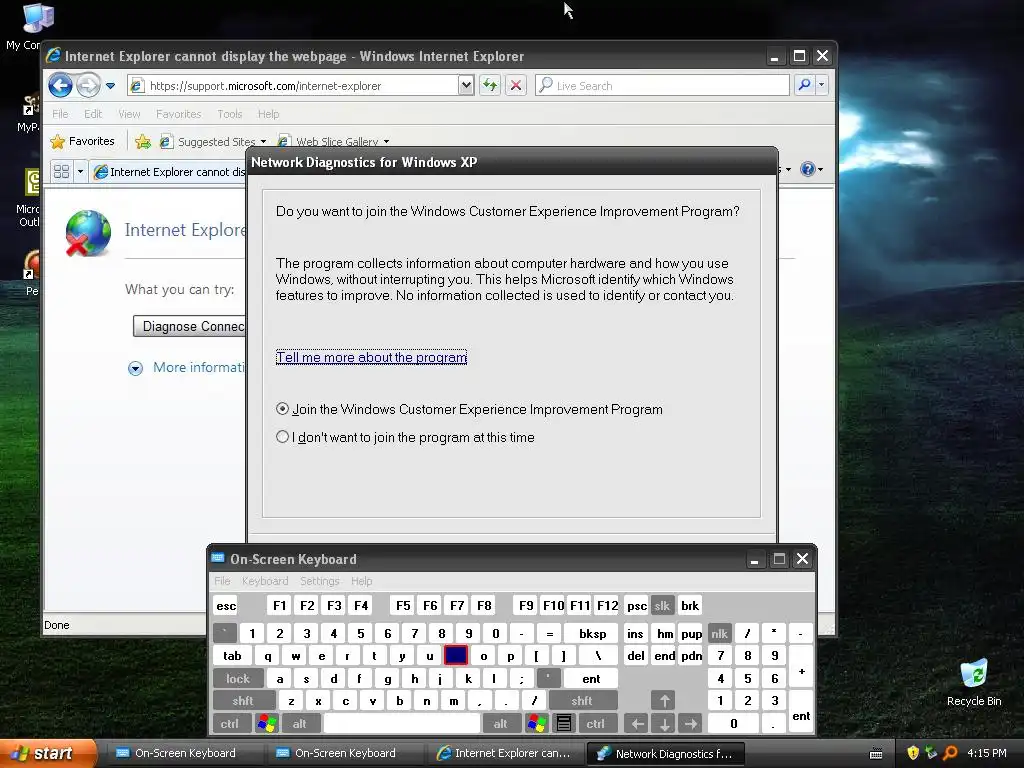The image size is (1024, 768).
Task: Click the Diagnose Connection Problems button
Action: point(189,326)
